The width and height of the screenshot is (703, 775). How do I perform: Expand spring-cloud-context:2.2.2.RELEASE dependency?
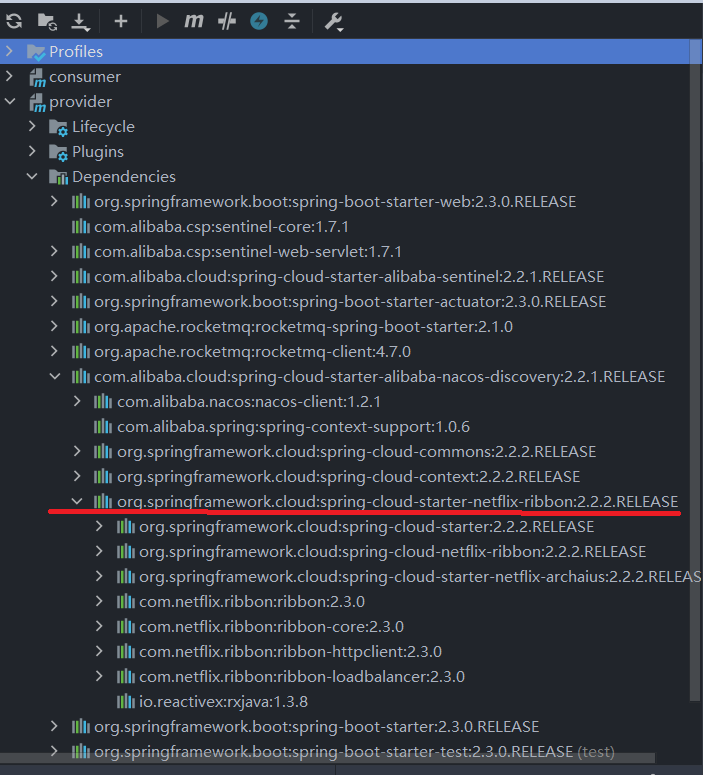[x=77, y=476]
